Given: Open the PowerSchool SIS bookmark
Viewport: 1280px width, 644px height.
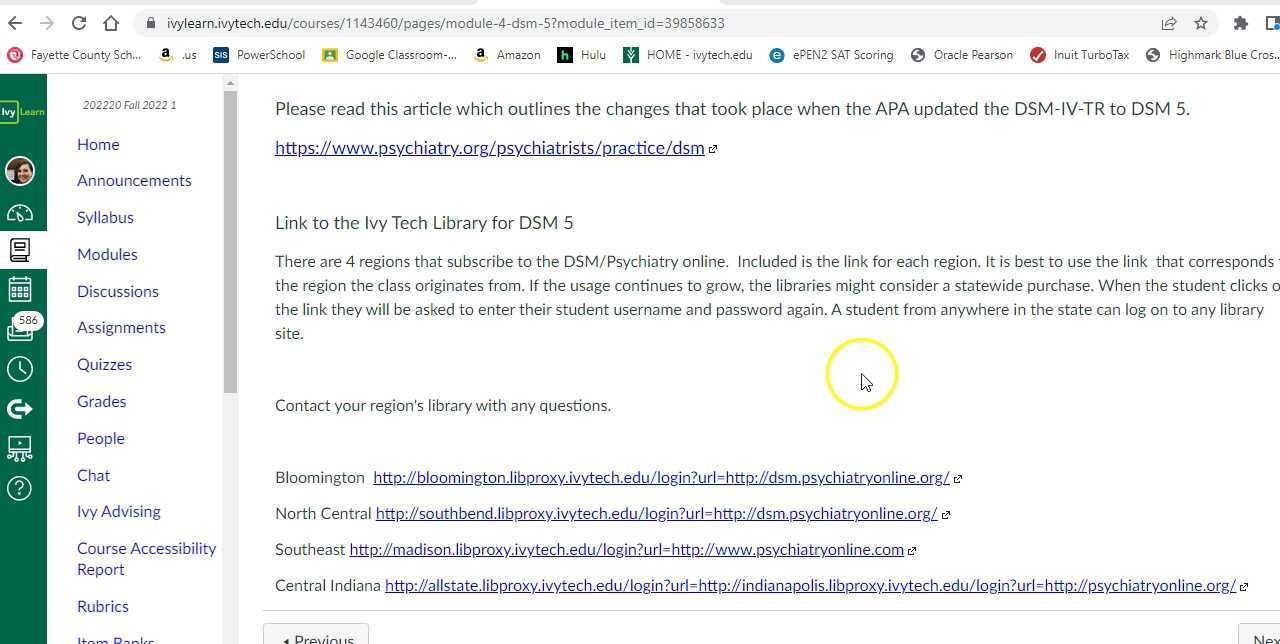Looking at the screenshot, I should (x=260, y=55).
